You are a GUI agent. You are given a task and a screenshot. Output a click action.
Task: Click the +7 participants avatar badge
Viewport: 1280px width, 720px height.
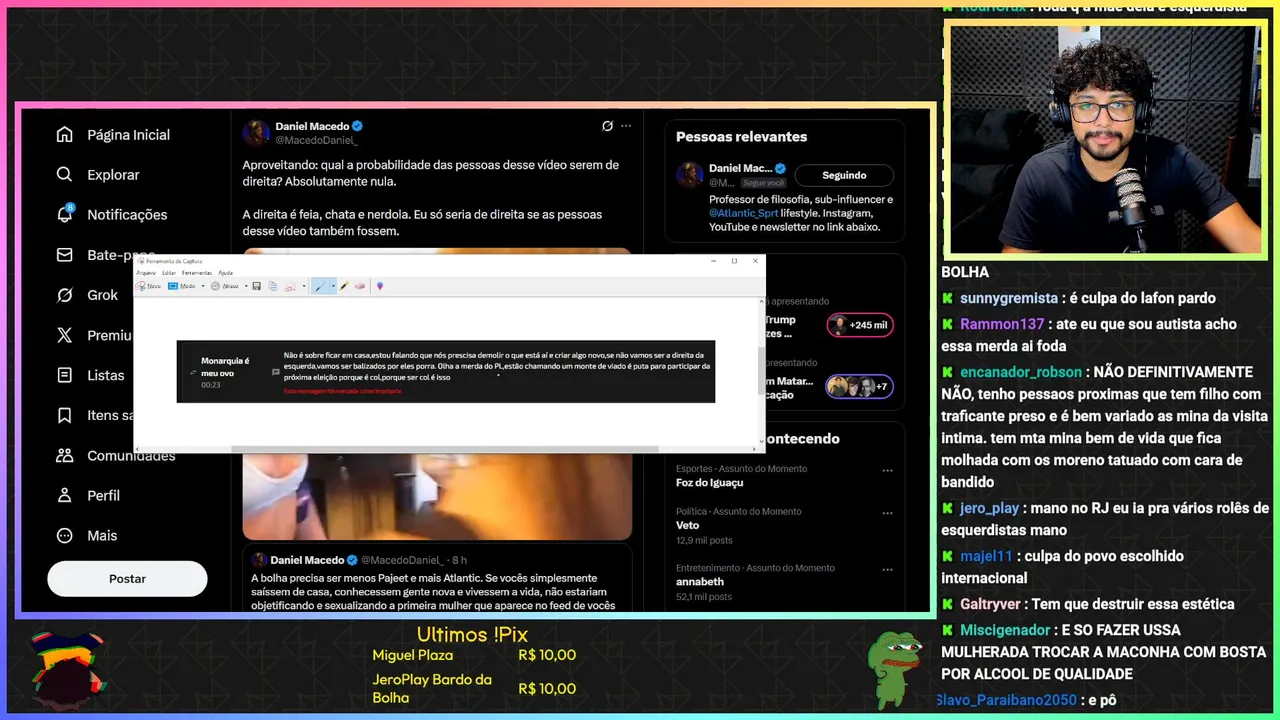tap(860, 386)
